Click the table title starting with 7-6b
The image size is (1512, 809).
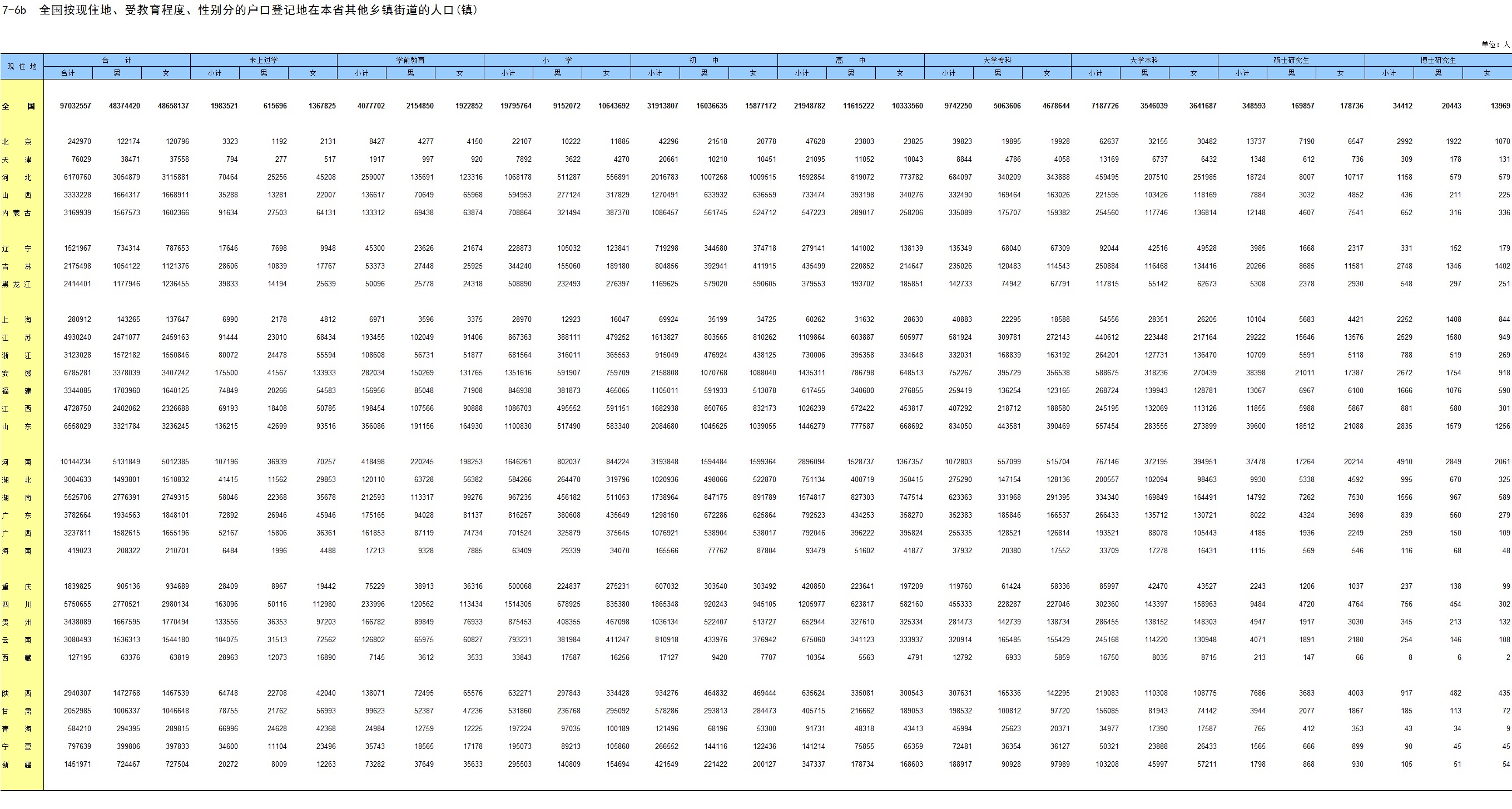[240, 10]
